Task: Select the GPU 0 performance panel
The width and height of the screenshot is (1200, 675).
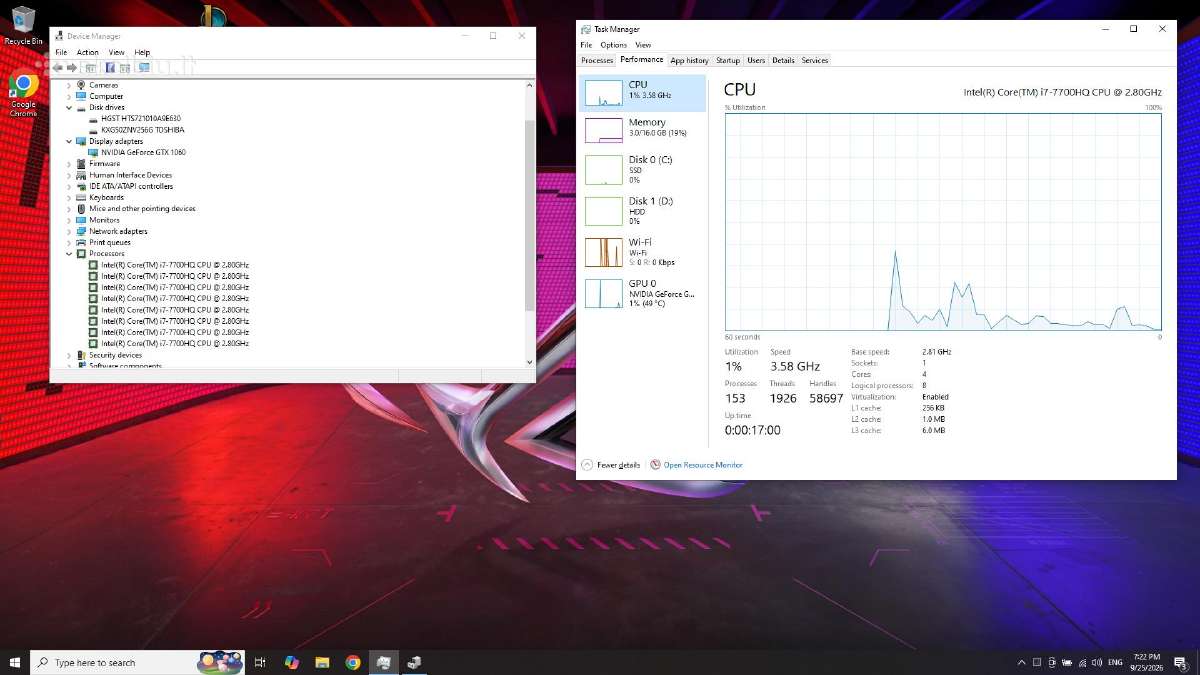Action: click(x=643, y=293)
